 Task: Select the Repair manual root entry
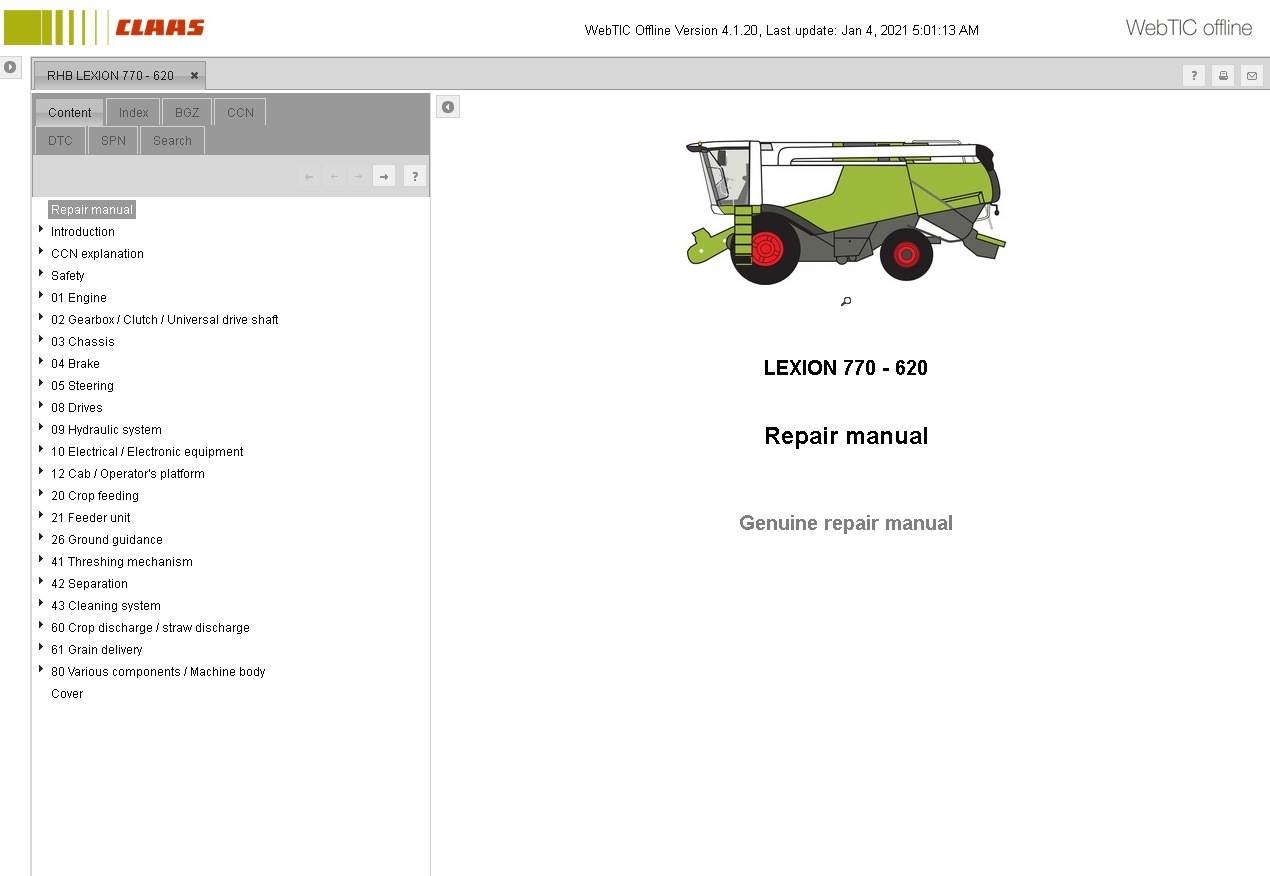coord(91,209)
